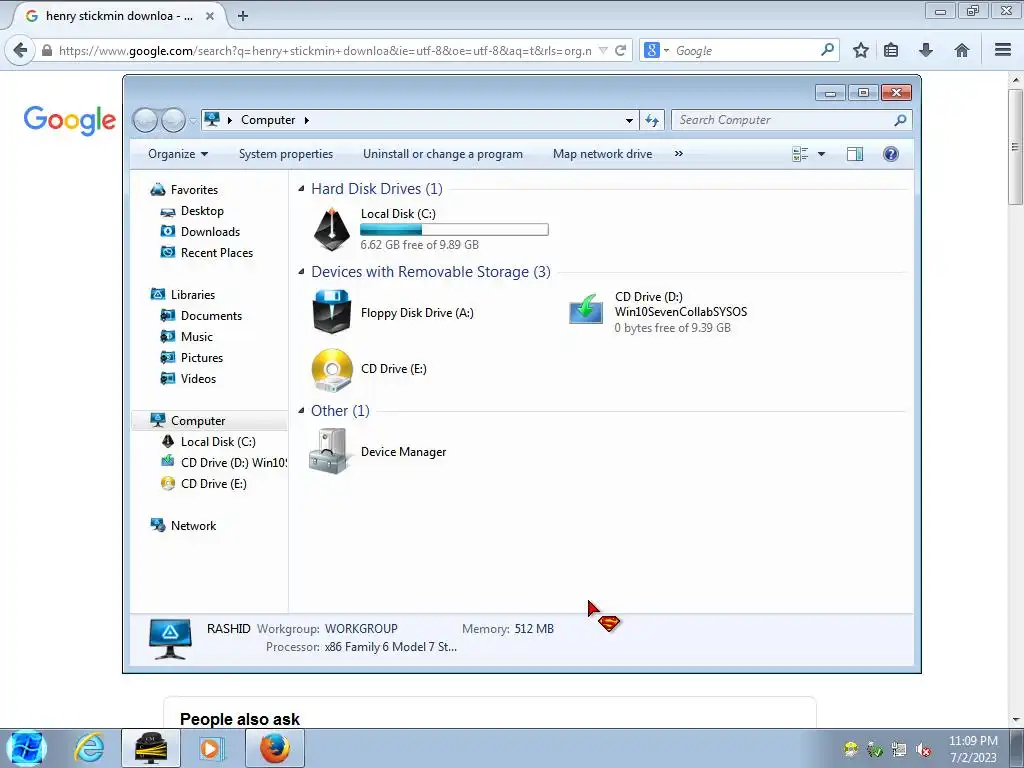The height and width of the screenshot is (768, 1024).
Task: Select Local Disk (C:) in navigation pane
Action: click(x=217, y=442)
